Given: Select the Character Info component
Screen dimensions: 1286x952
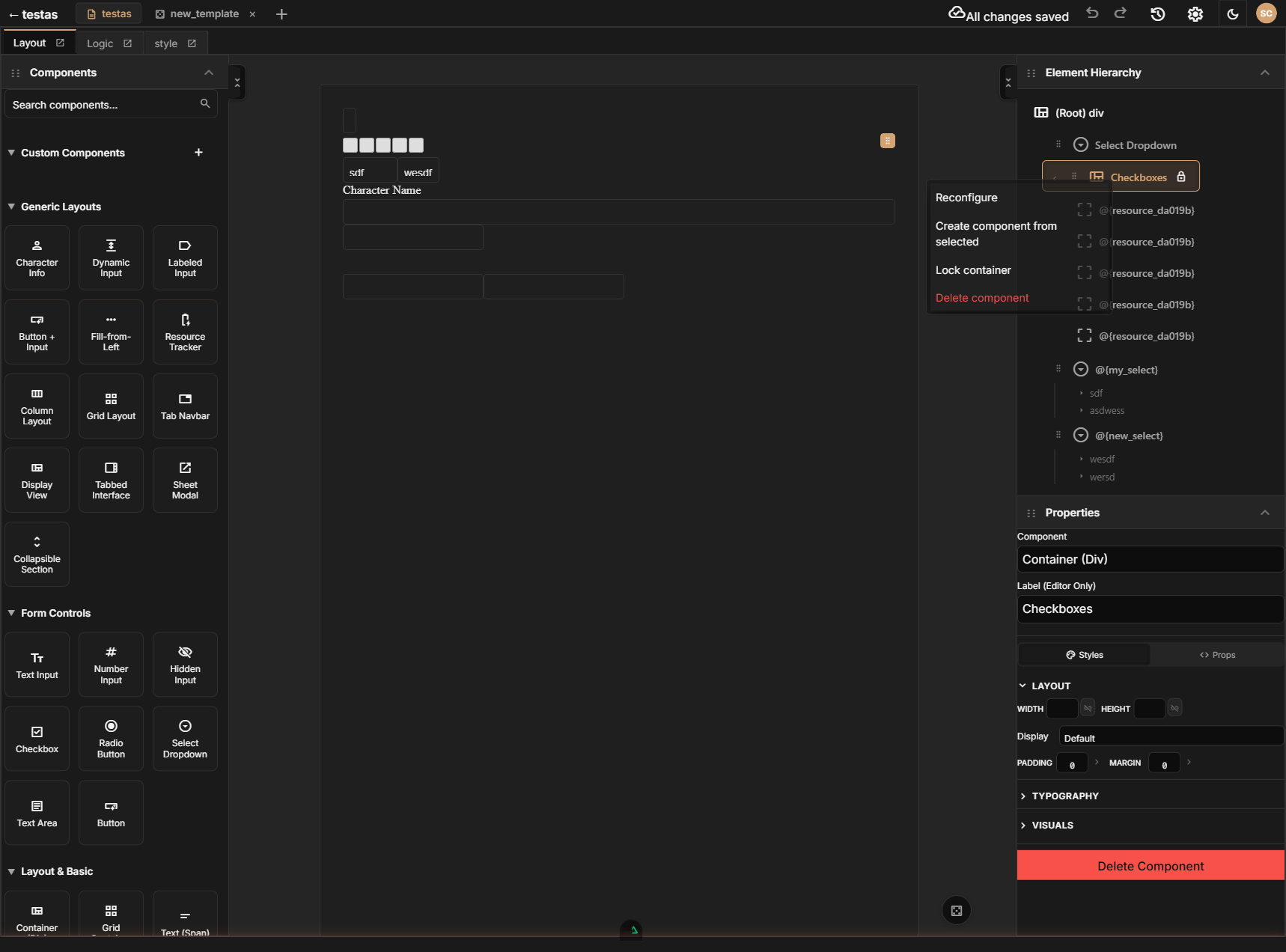Looking at the screenshot, I should pyautogui.click(x=37, y=257).
